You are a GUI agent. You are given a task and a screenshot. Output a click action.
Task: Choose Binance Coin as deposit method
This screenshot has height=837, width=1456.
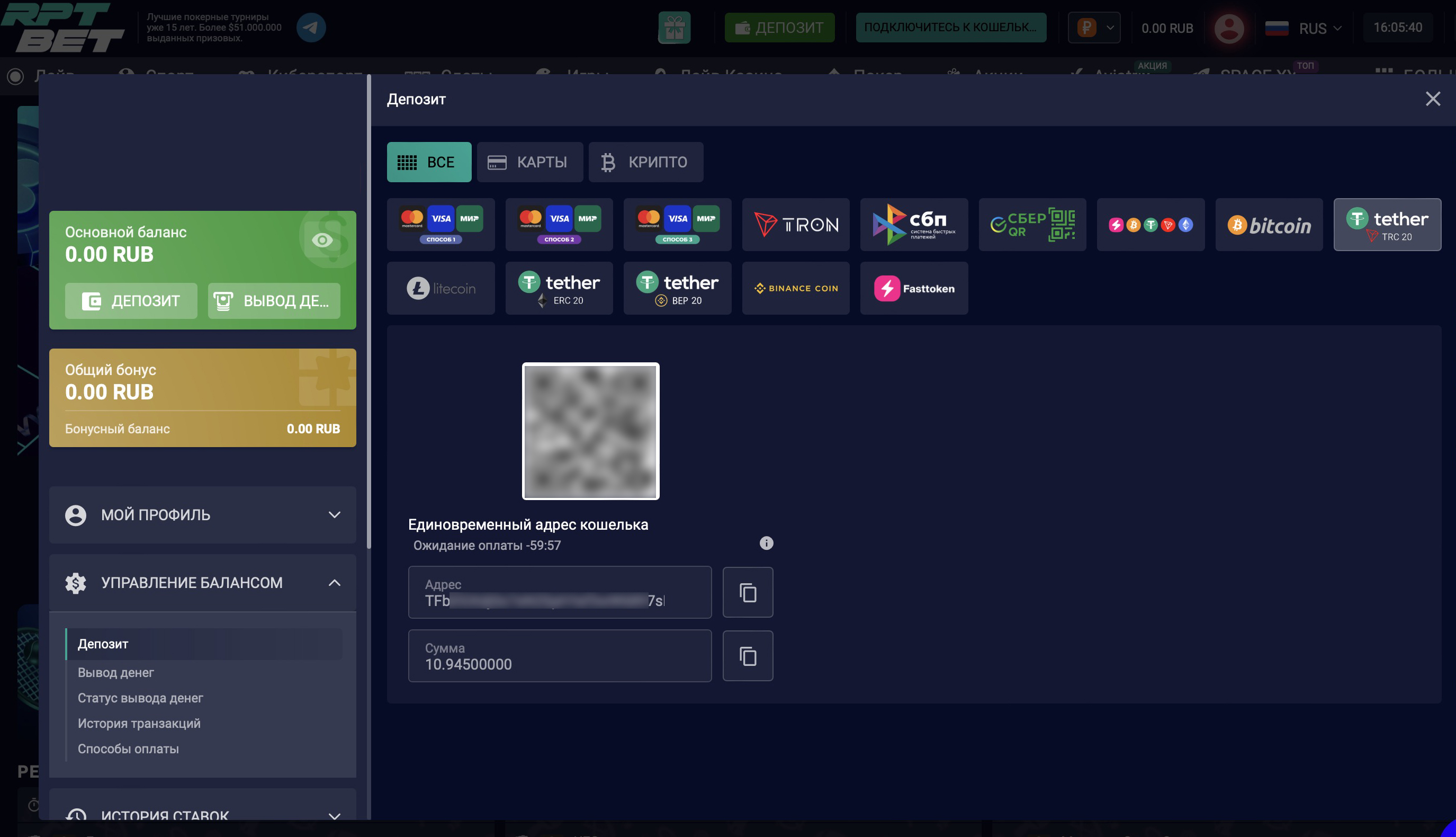coord(795,289)
